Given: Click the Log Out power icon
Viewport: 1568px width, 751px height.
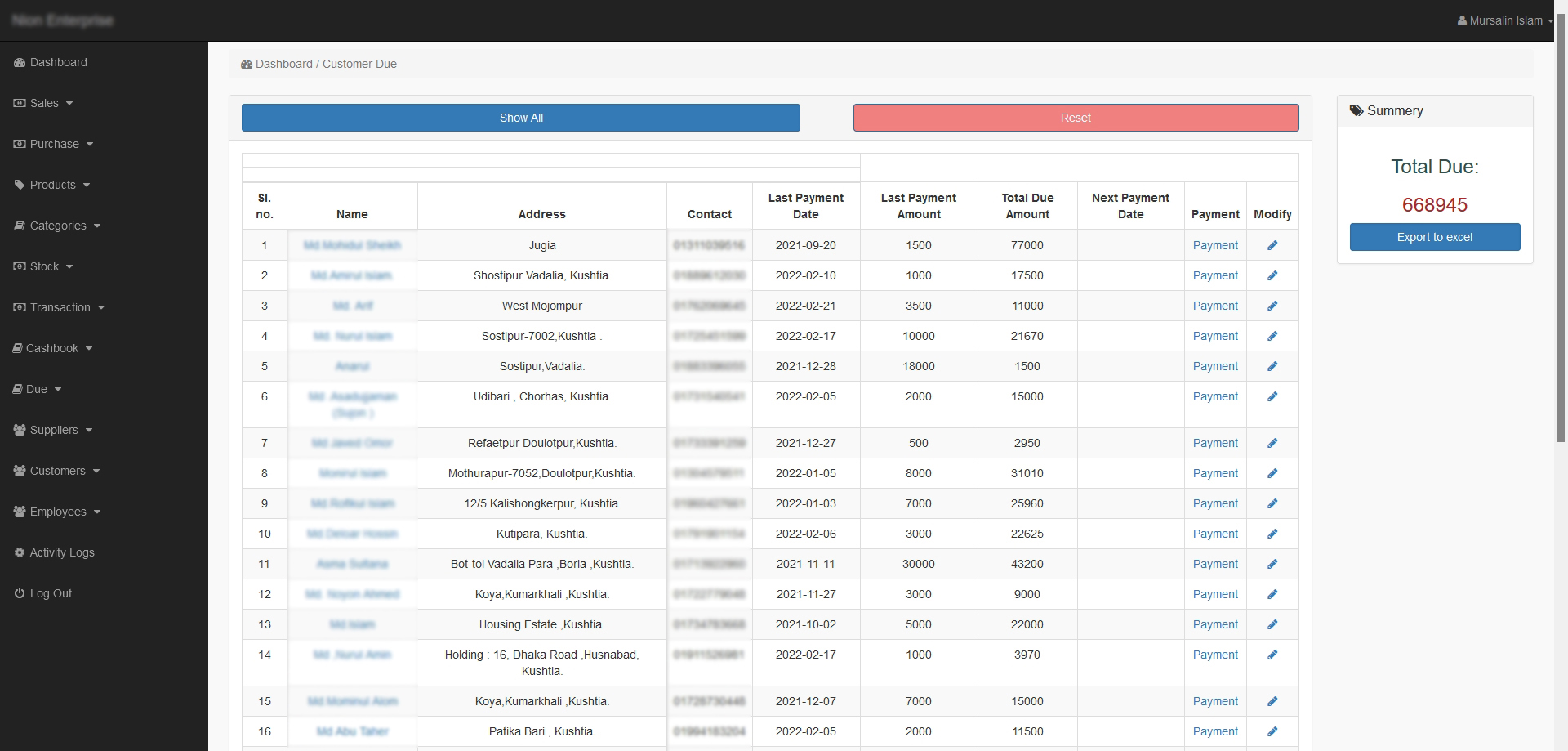Looking at the screenshot, I should click(18, 593).
